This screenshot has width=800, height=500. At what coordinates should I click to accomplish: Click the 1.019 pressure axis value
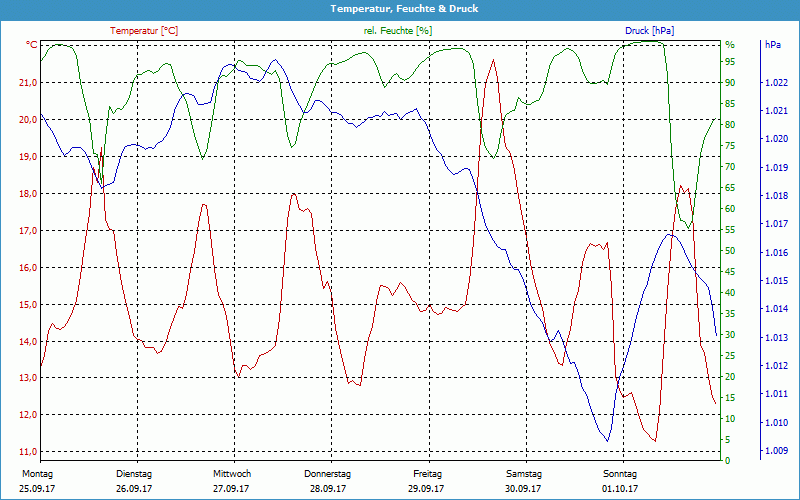click(777, 167)
